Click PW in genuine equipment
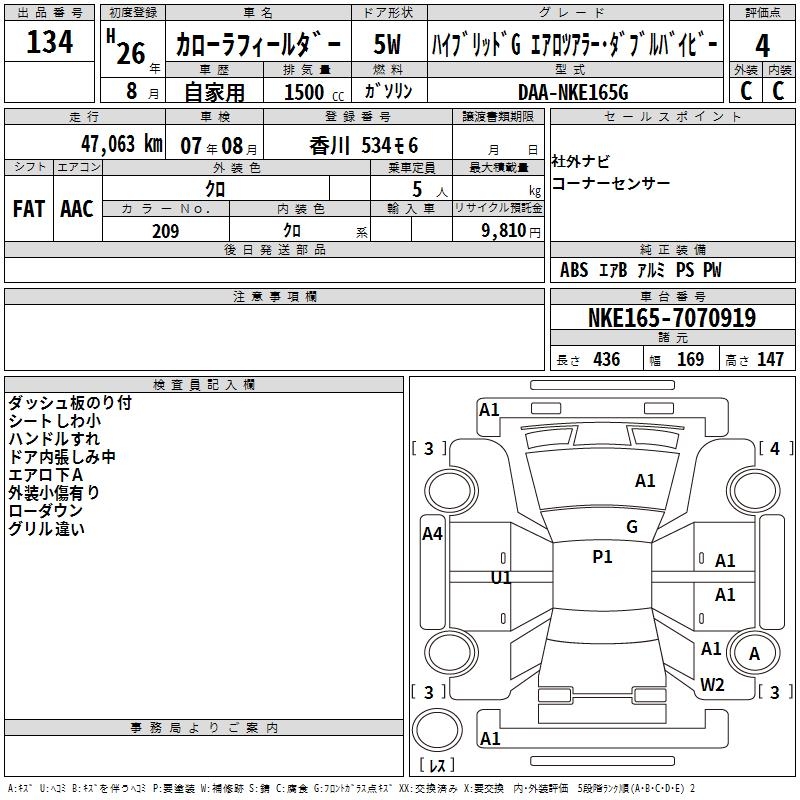 pyautogui.click(x=712, y=270)
